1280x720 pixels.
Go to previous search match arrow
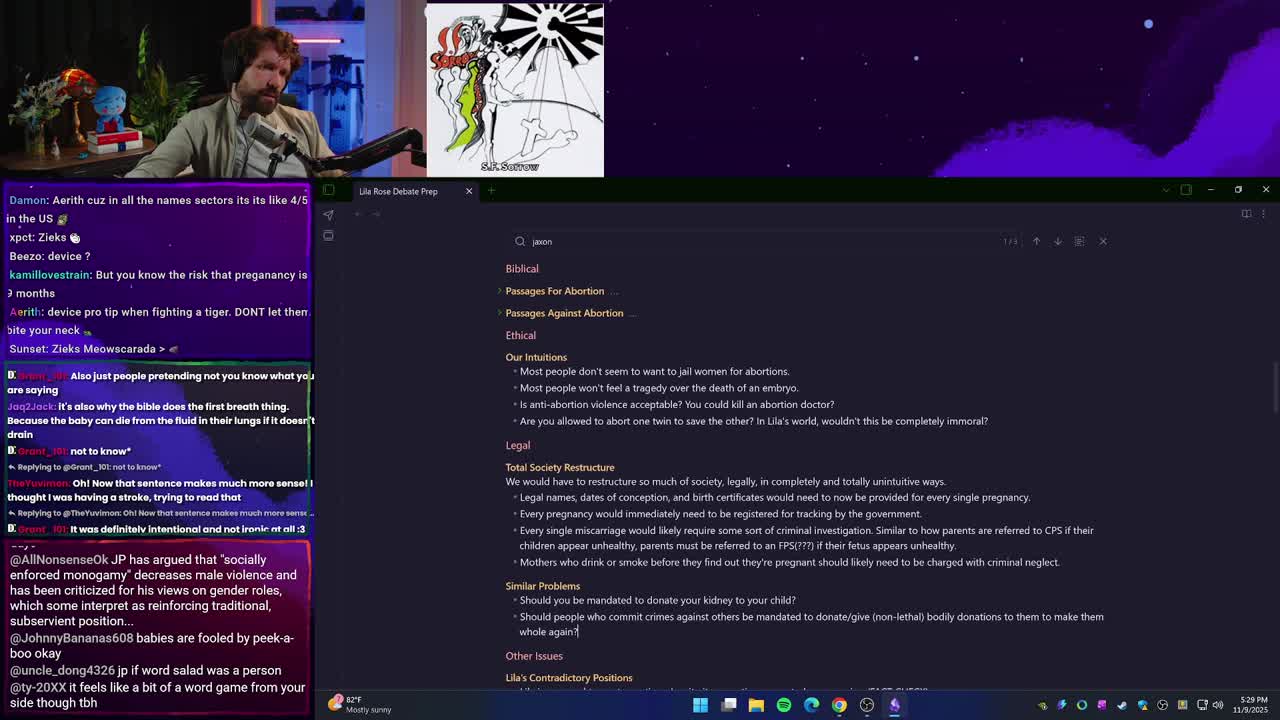pos(1036,241)
